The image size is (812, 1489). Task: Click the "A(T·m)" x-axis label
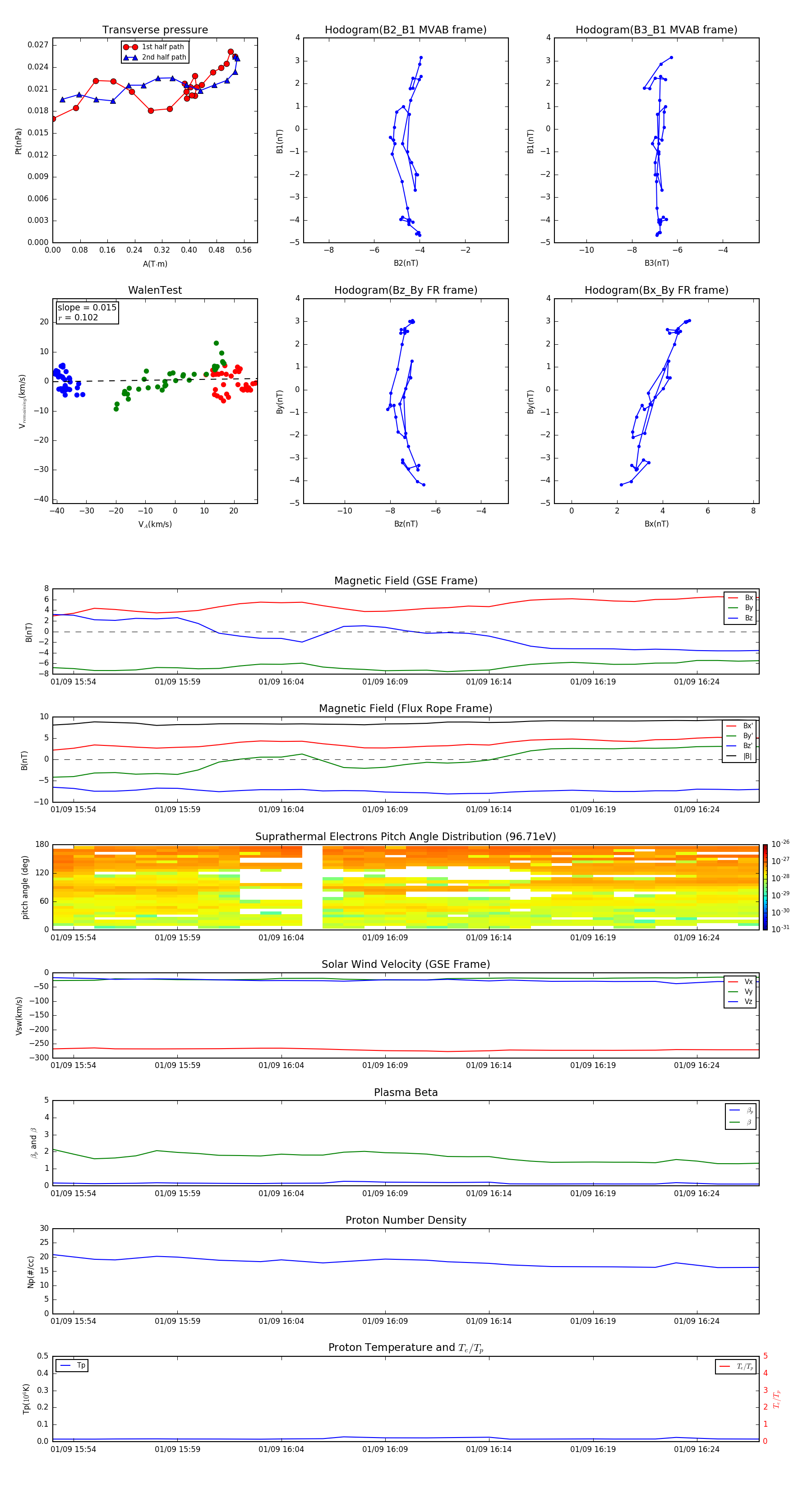pyautogui.click(x=155, y=264)
